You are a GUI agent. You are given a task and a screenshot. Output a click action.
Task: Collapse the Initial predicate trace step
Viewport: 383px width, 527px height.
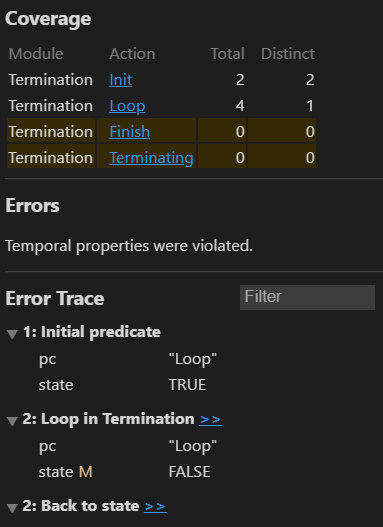(x=12, y=334)
